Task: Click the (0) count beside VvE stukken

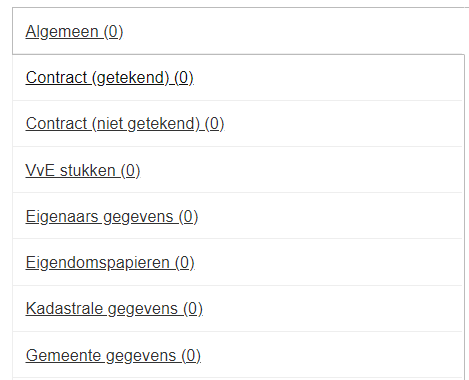Action: [130, 170]
